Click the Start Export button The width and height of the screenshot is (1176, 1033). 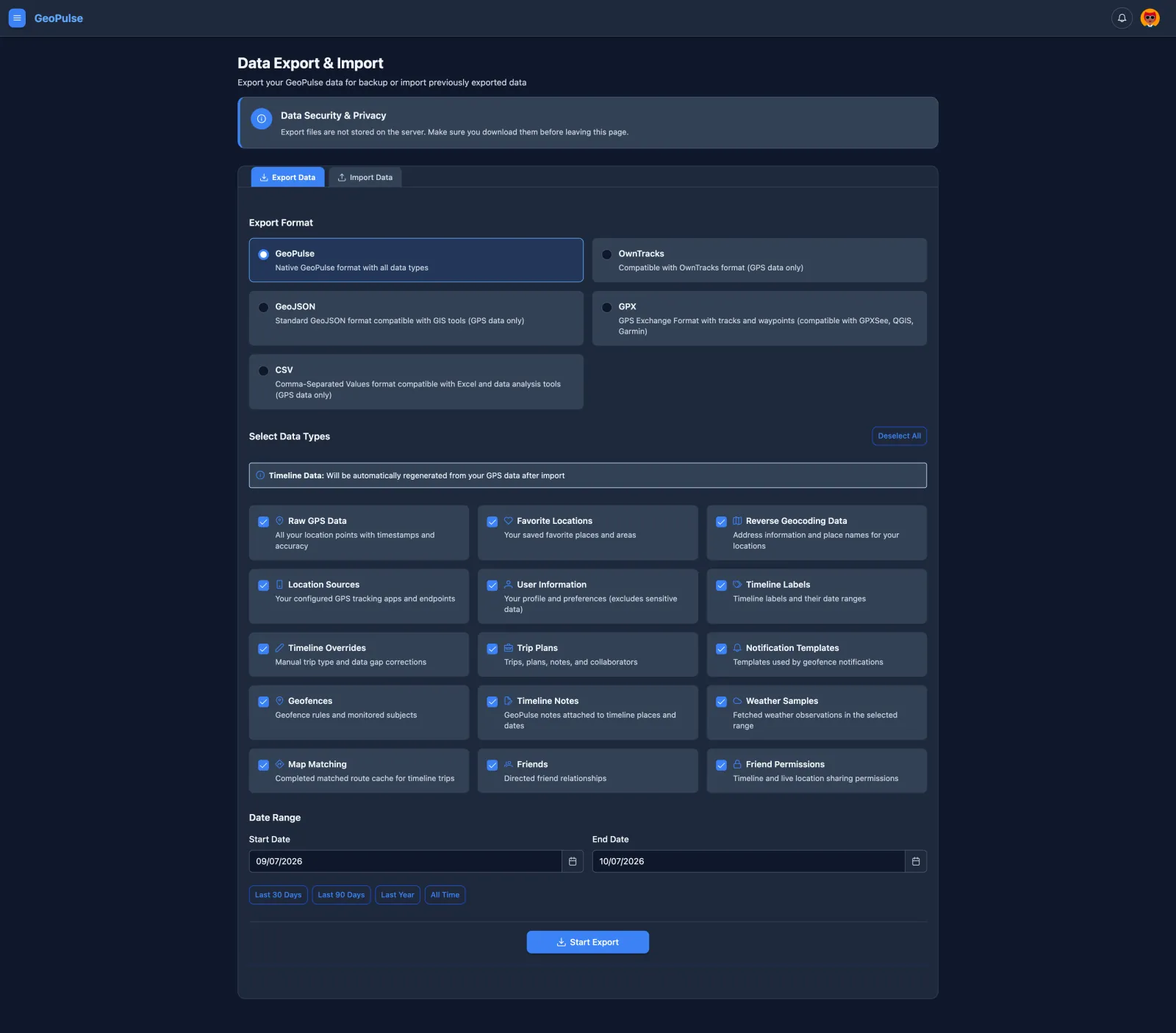tap(587, 942)
